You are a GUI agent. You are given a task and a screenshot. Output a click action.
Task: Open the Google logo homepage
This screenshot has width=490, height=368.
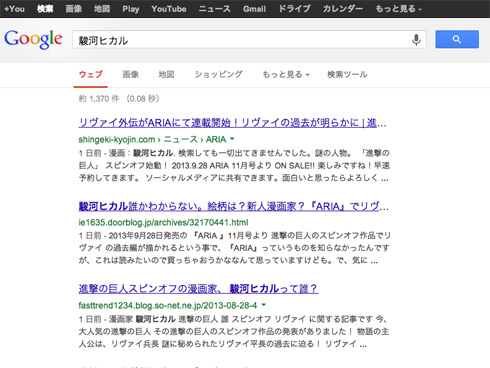coord(33,39)
